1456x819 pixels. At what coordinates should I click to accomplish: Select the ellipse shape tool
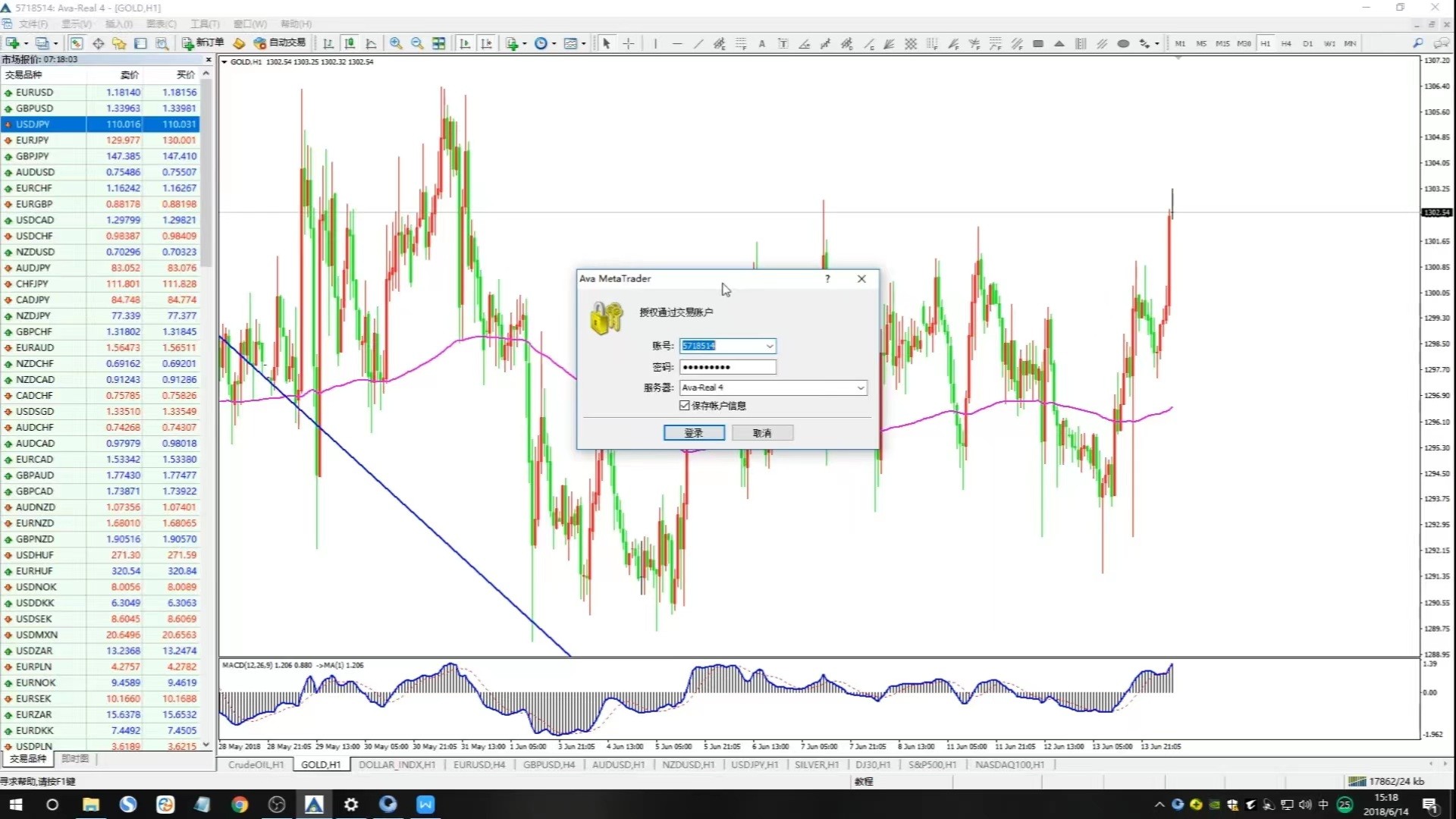(x=1123, y=43)
